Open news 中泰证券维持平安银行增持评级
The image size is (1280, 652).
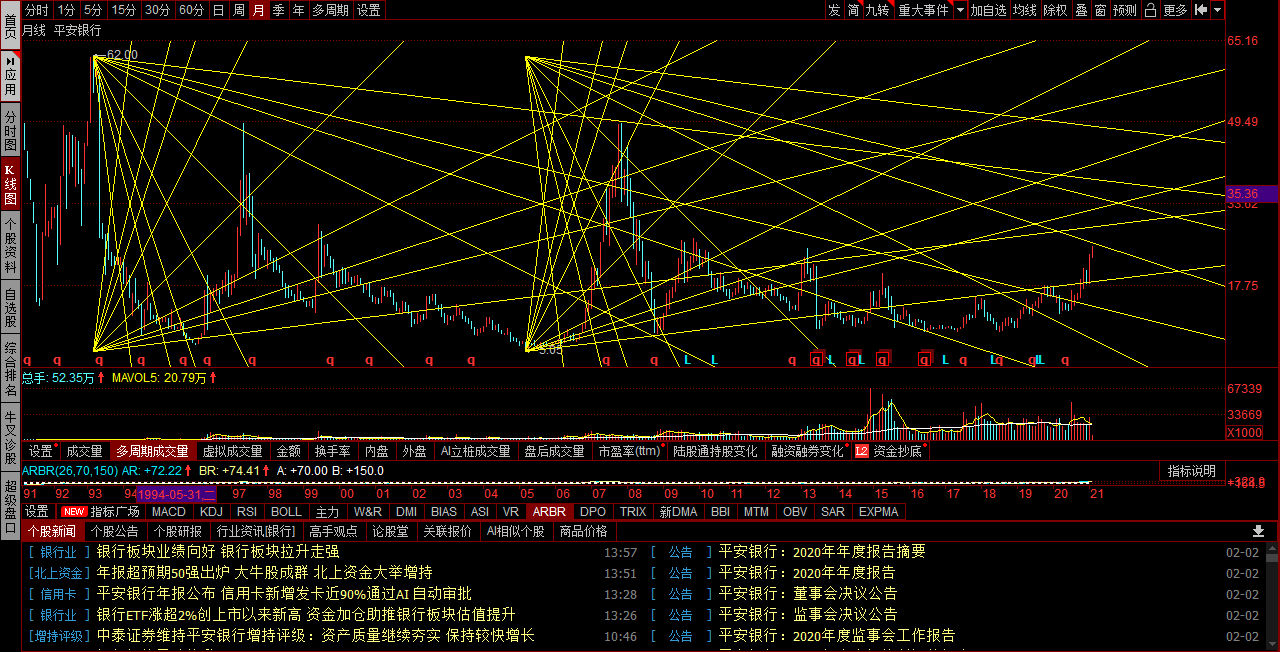(316, 635)
